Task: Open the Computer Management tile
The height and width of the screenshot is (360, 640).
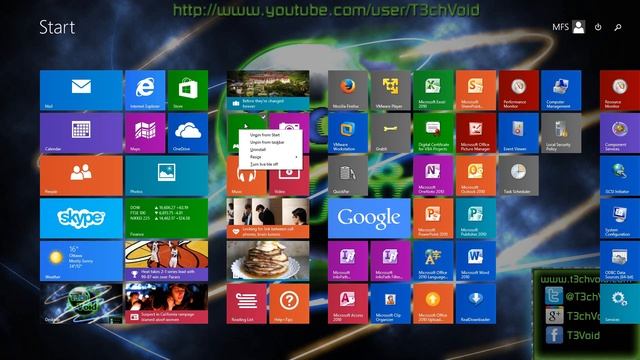Action: 561,90
